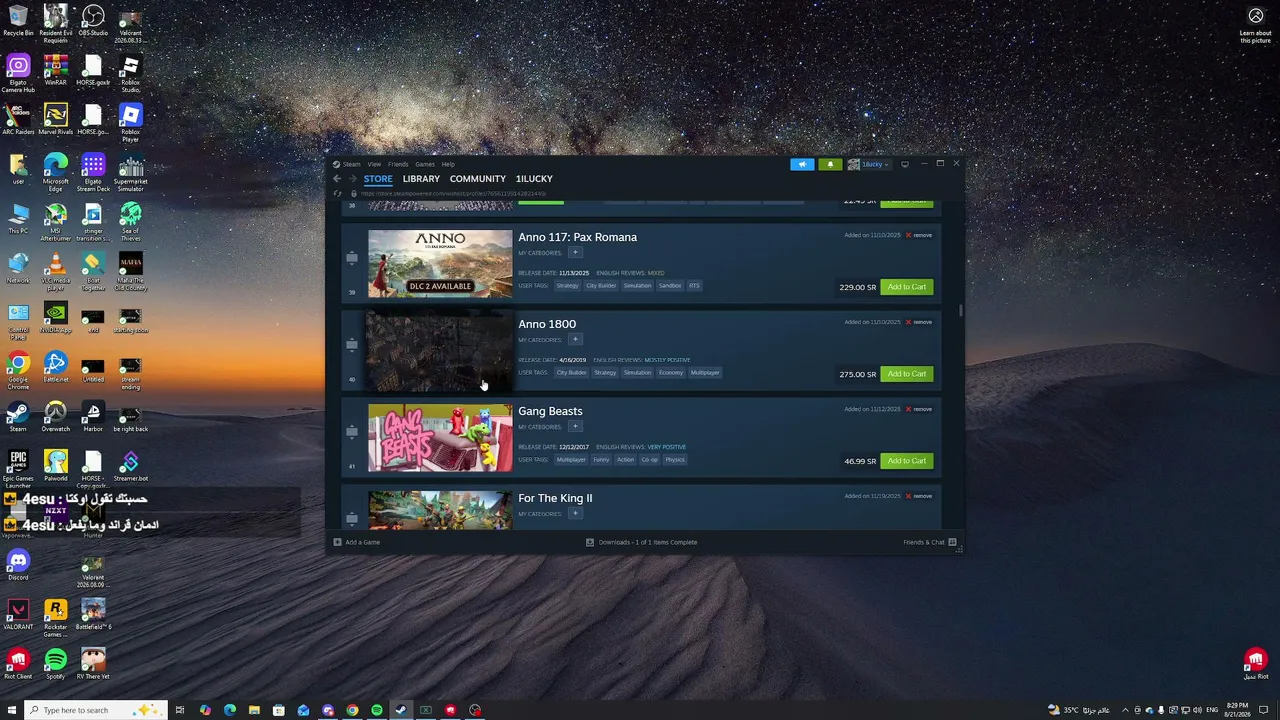Image resolution: width=1280 pixels, height=720 pixels.
Task: Grab the reorder handle for Gang Beasts
Action: [352, 433]
